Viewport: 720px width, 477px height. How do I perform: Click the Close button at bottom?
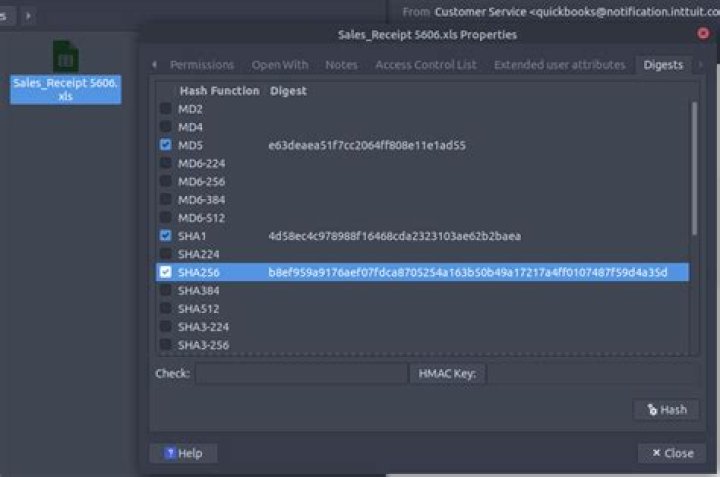[672, 453]
